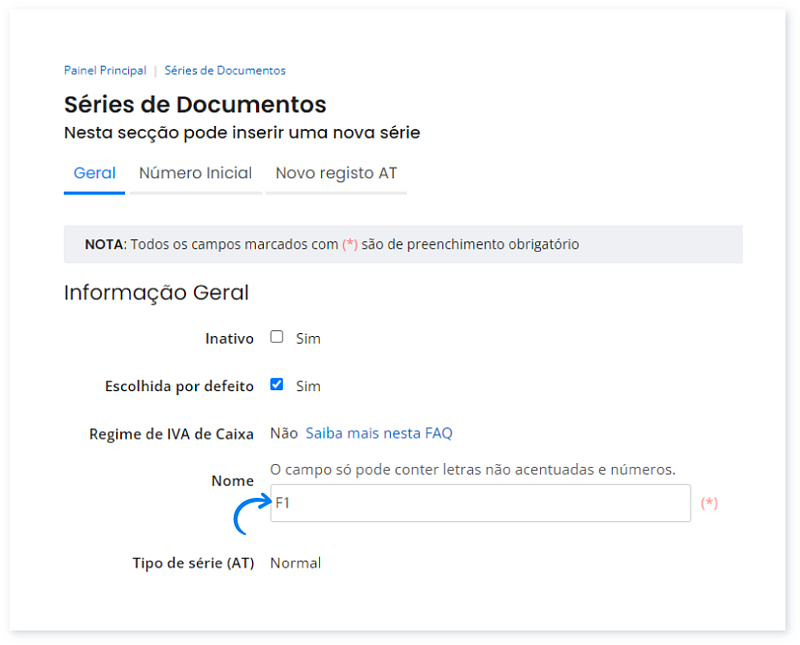The width and height of the screenshot is (800, 645).
Task: Click the Sim label next to Escolhida por defeito
Action: [308, 386]
